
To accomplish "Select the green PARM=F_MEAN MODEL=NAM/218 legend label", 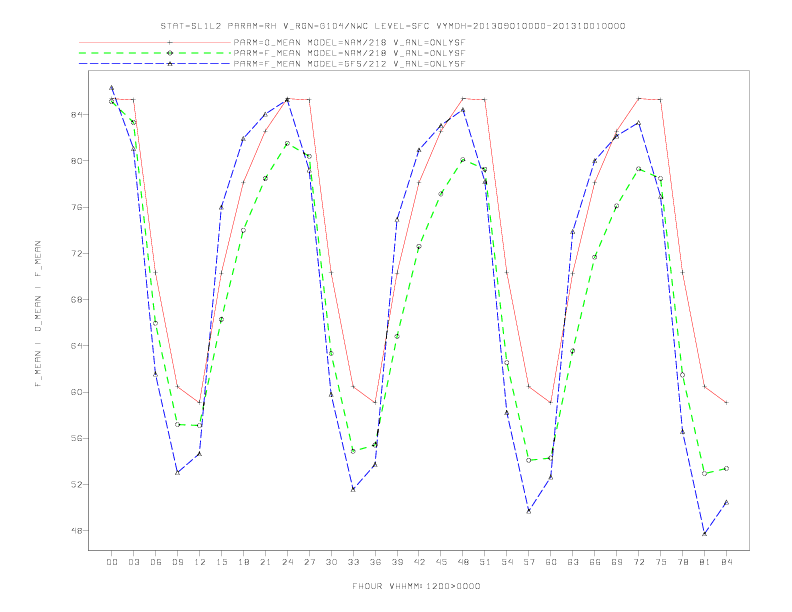I will [349, 53].
